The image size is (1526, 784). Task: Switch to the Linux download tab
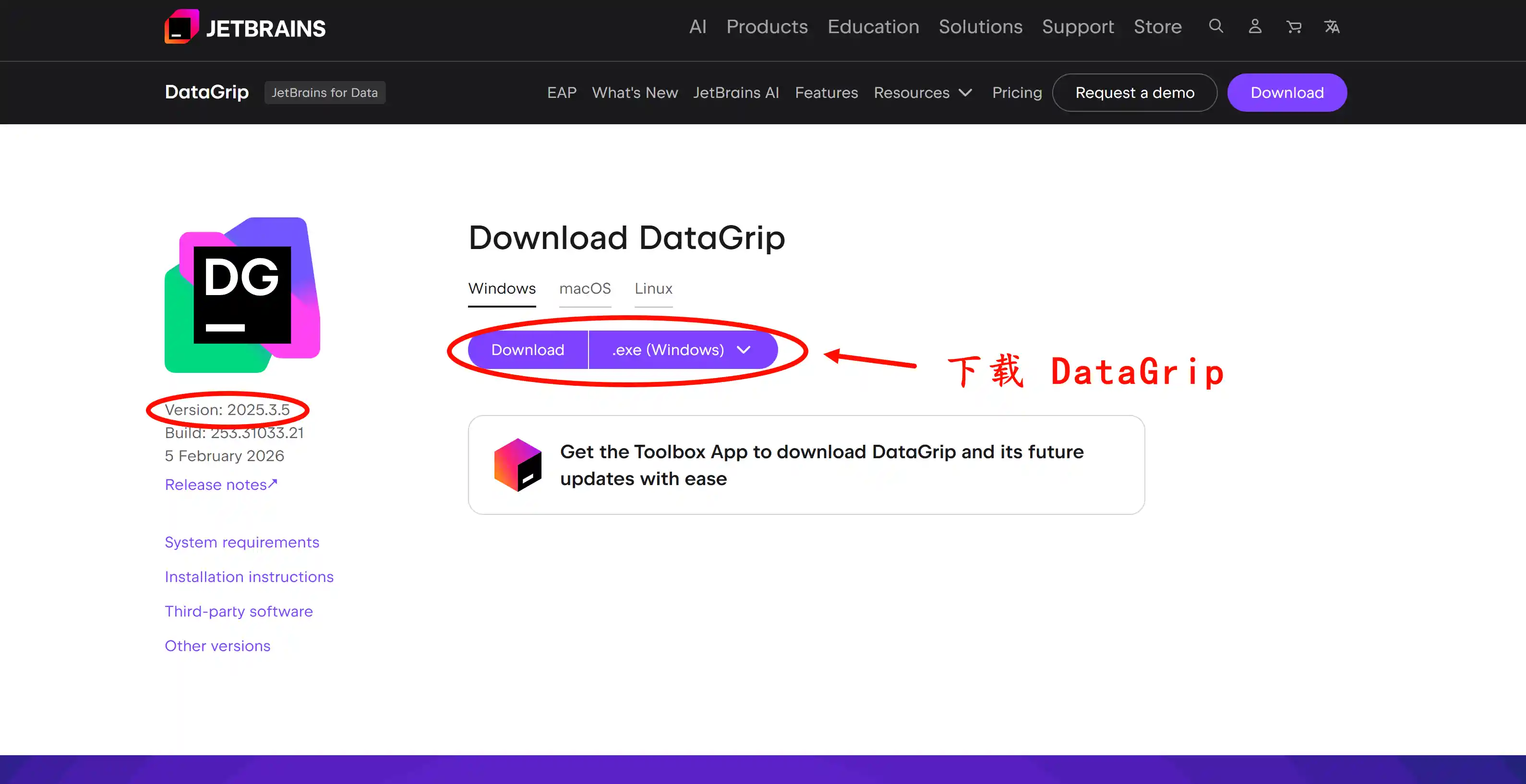tap(653, 289)
